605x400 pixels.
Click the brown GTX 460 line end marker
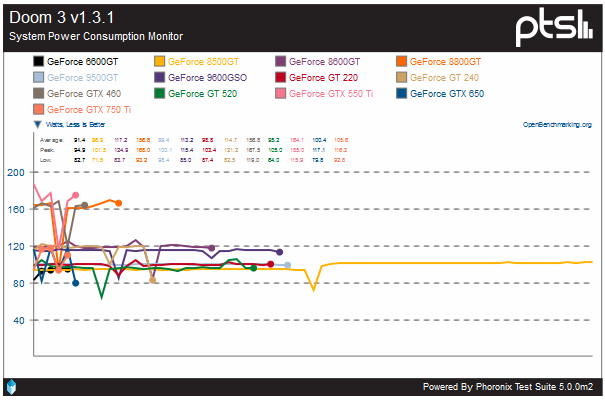pos(85,205)
